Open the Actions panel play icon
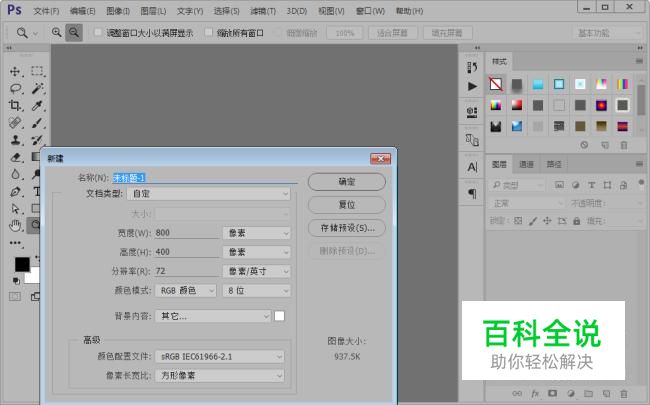 [472, 86]
